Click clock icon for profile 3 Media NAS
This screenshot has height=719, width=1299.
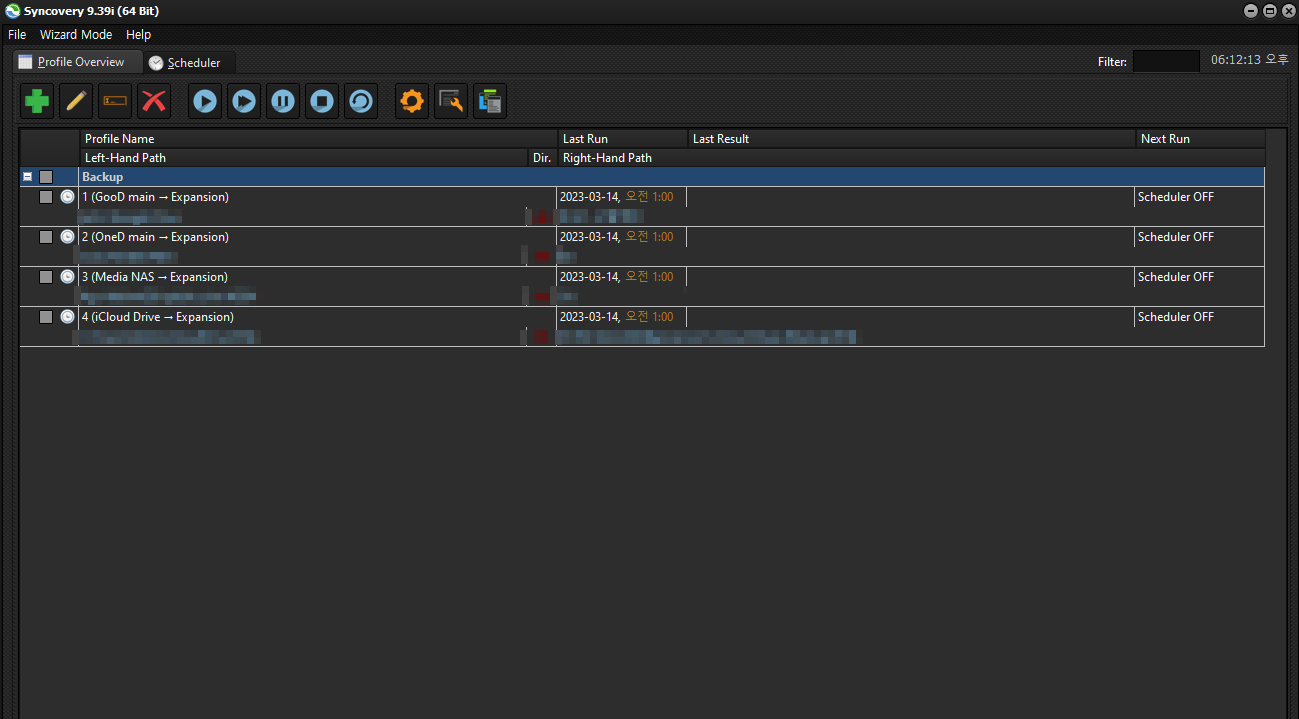(67, 277)
